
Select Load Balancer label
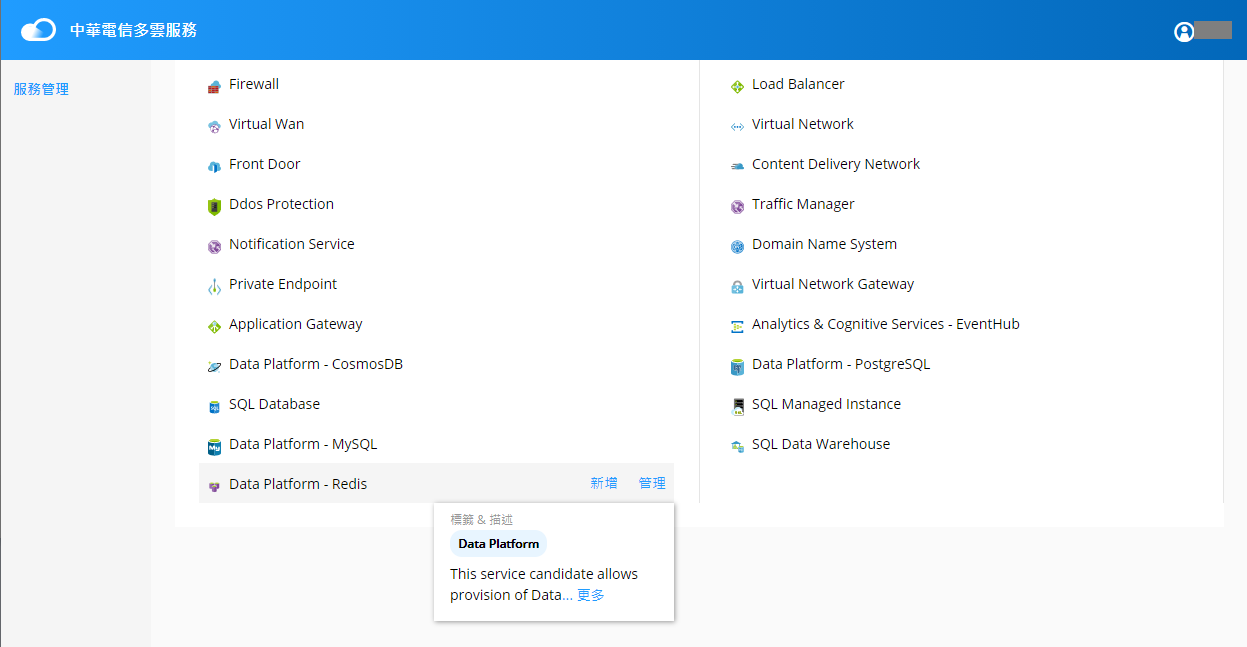click(798, 84)
